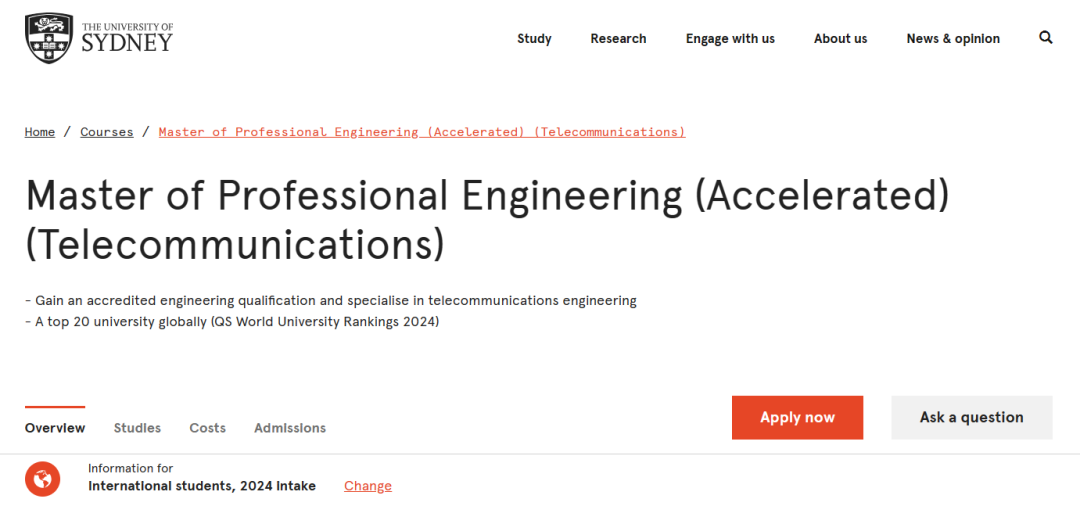Viewport: 1080px width, 524px height.
Task: Go to Home breadcrumb link
Action: click(40, 132)
